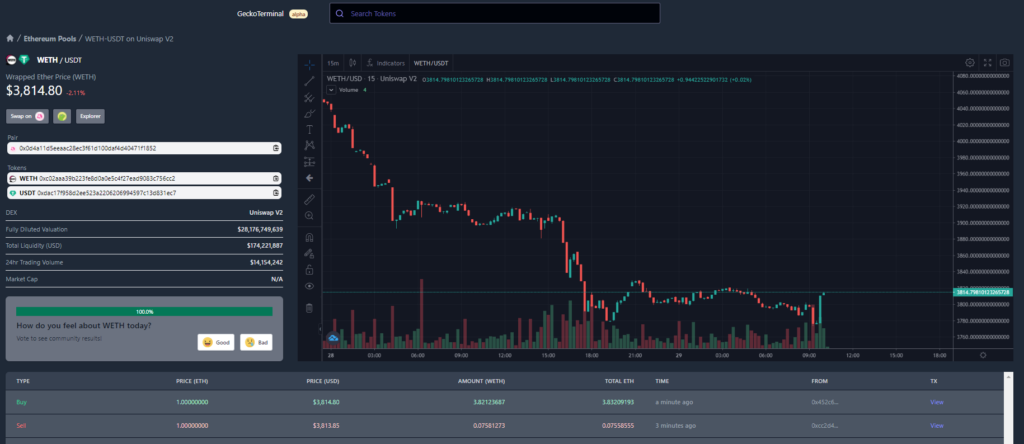Select the trend line drawing tool
The image size is (1024, 444).
tap(310, 80)
